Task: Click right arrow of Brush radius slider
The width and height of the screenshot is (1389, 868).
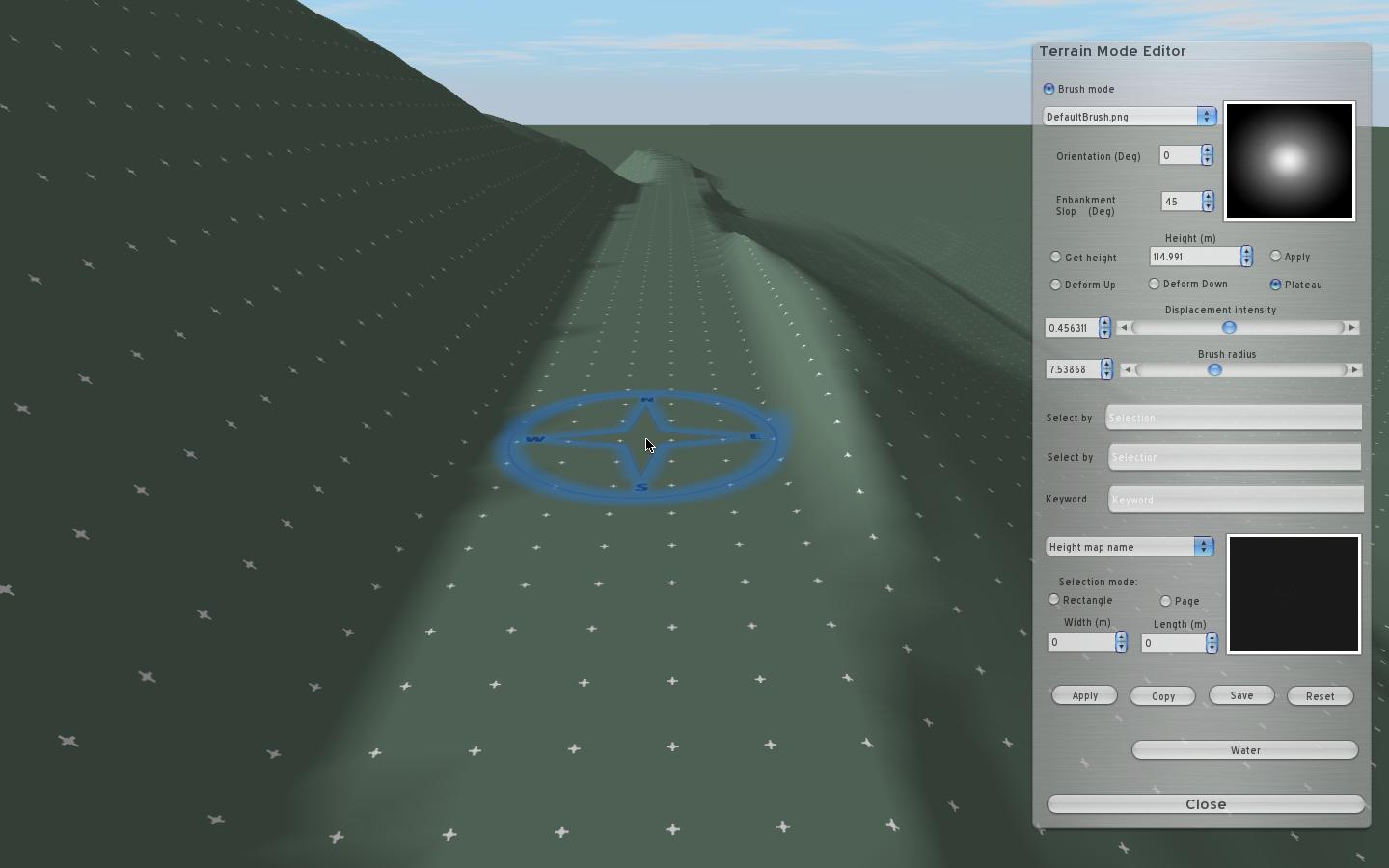Action: coord(1354,370)
